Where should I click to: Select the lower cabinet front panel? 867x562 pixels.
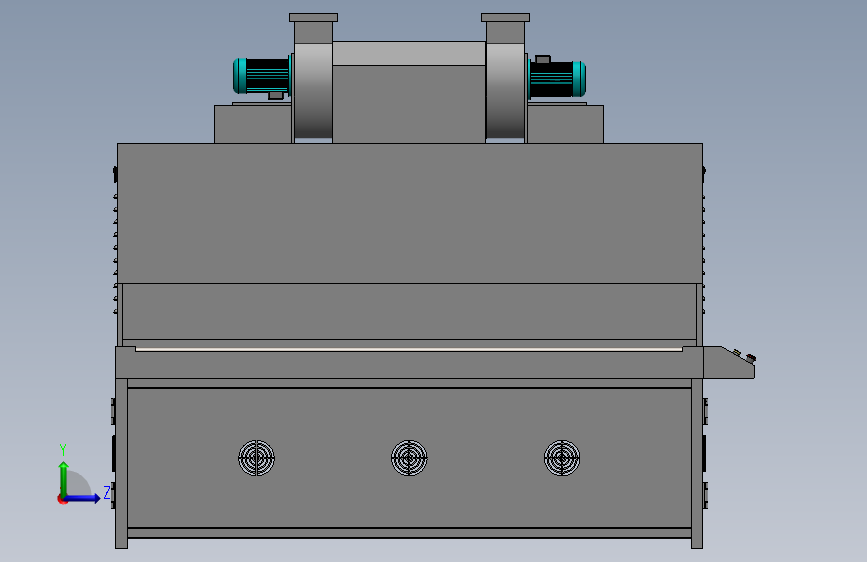pos(410,458)
